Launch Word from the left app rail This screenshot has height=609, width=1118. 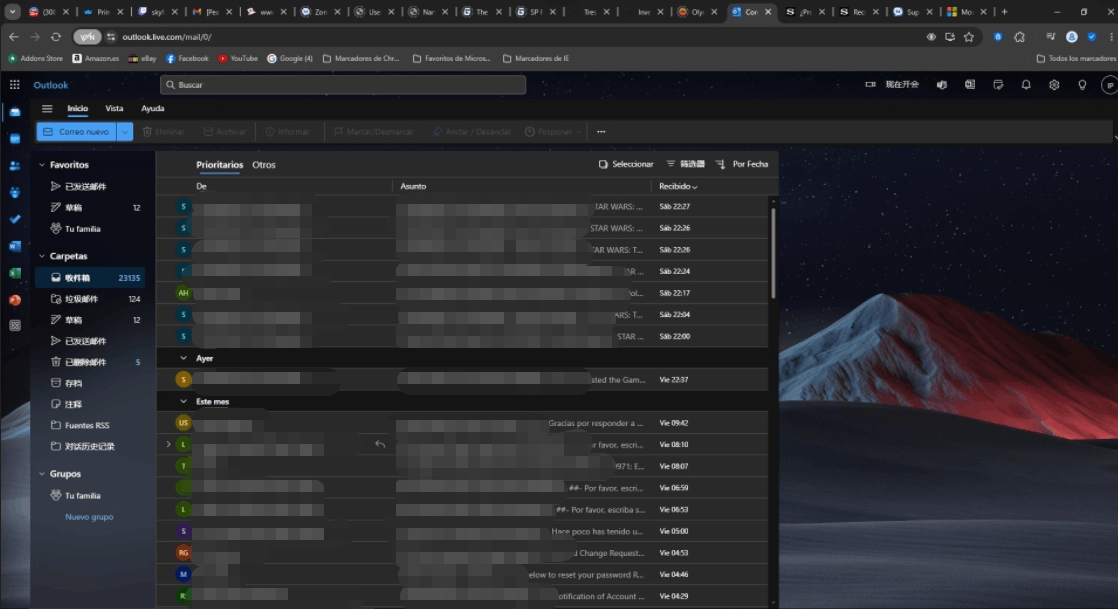coord(15,246)
